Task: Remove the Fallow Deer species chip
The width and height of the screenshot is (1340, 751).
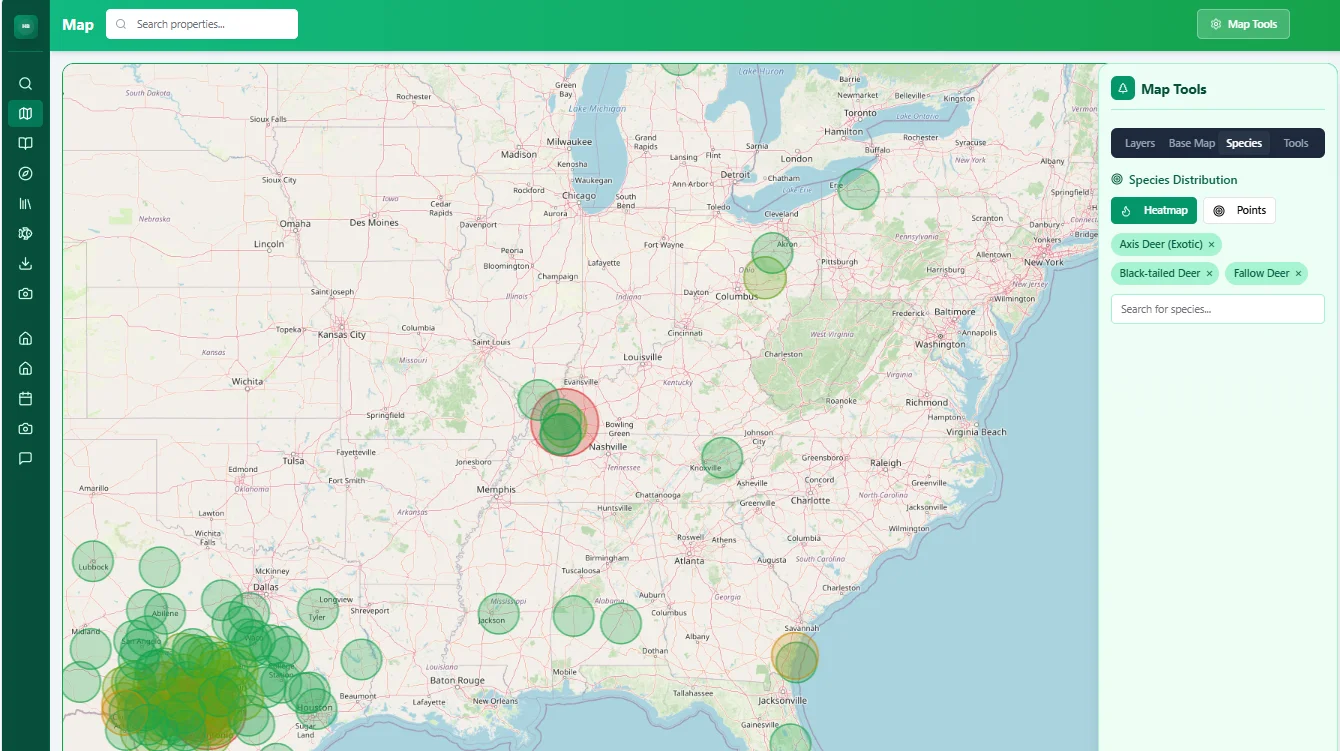Action: (x=1298, y=273)
